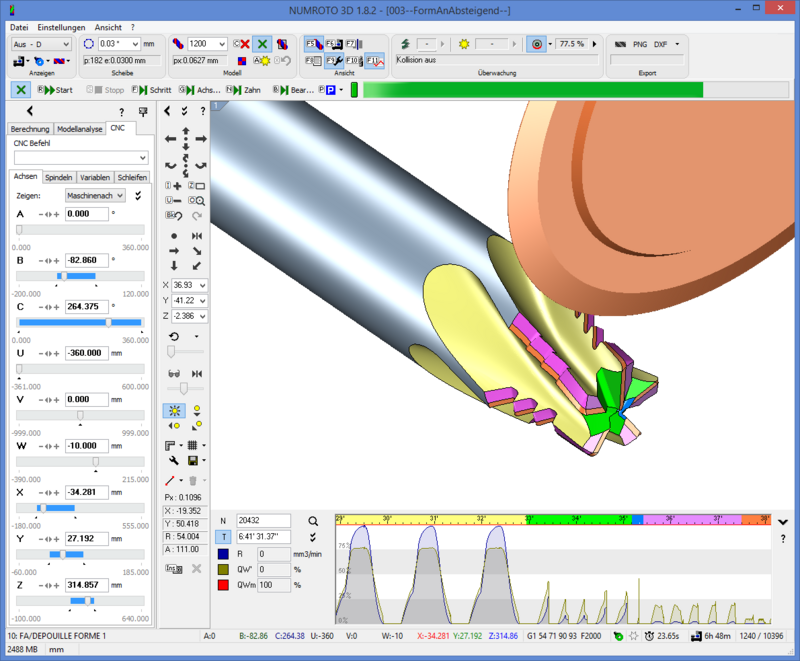The height and width of the screenshot is (661, 800).
Task: Open the 'Aus - D' display dropdown
Action: pos(41,44)
